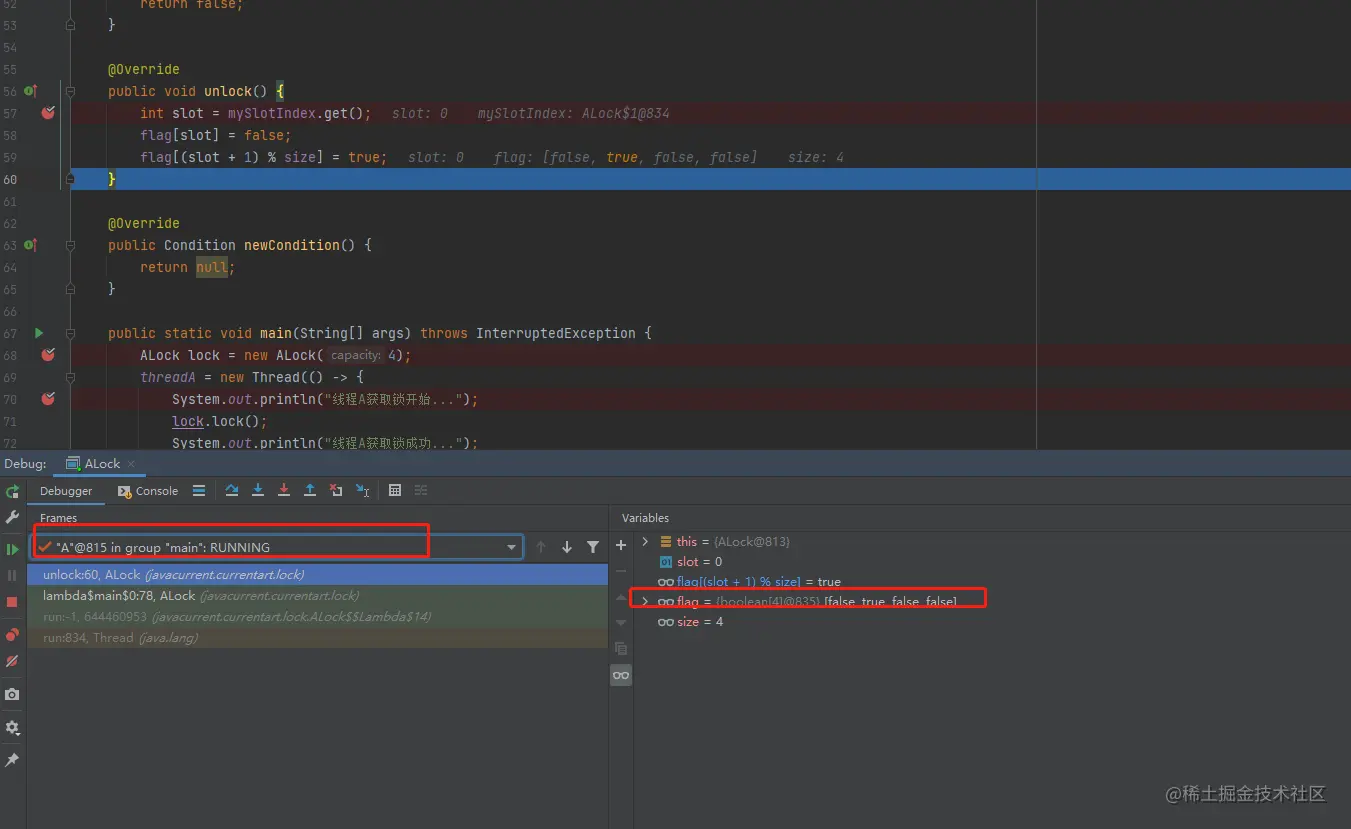Screen dimensions: 1351x829
Task: Click the inline flag debug value on line 59
Action: 626,157
